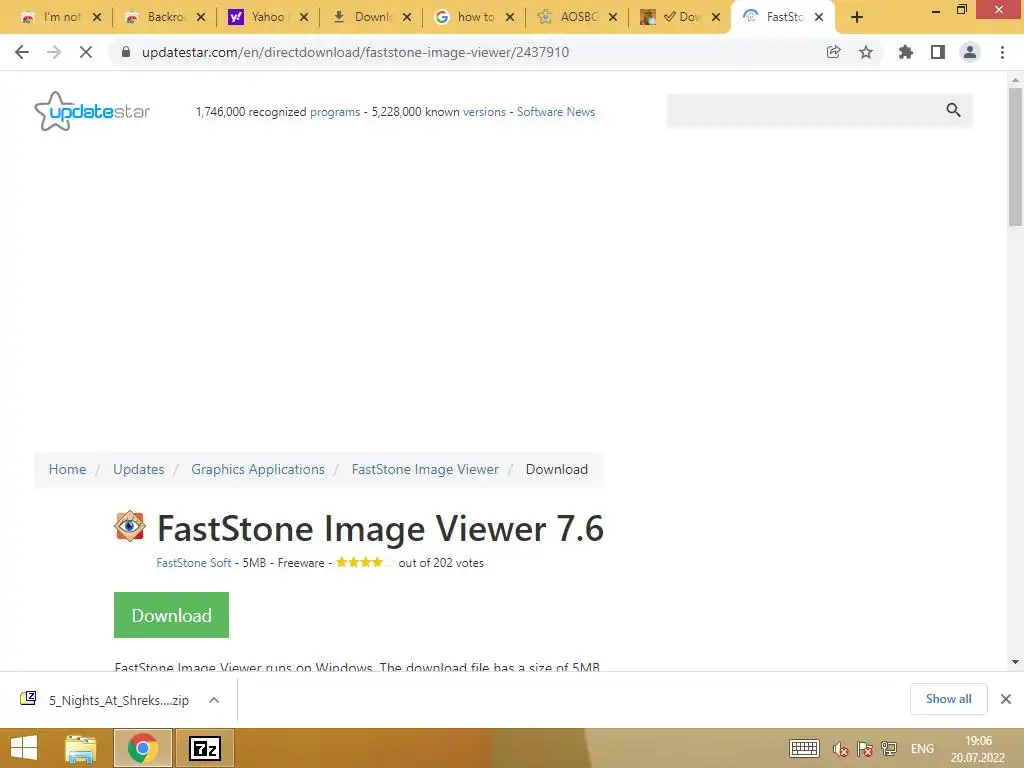Click the page scroll up arrow
Viewport: 1024px width, 768px height.
coord(1015,80)
